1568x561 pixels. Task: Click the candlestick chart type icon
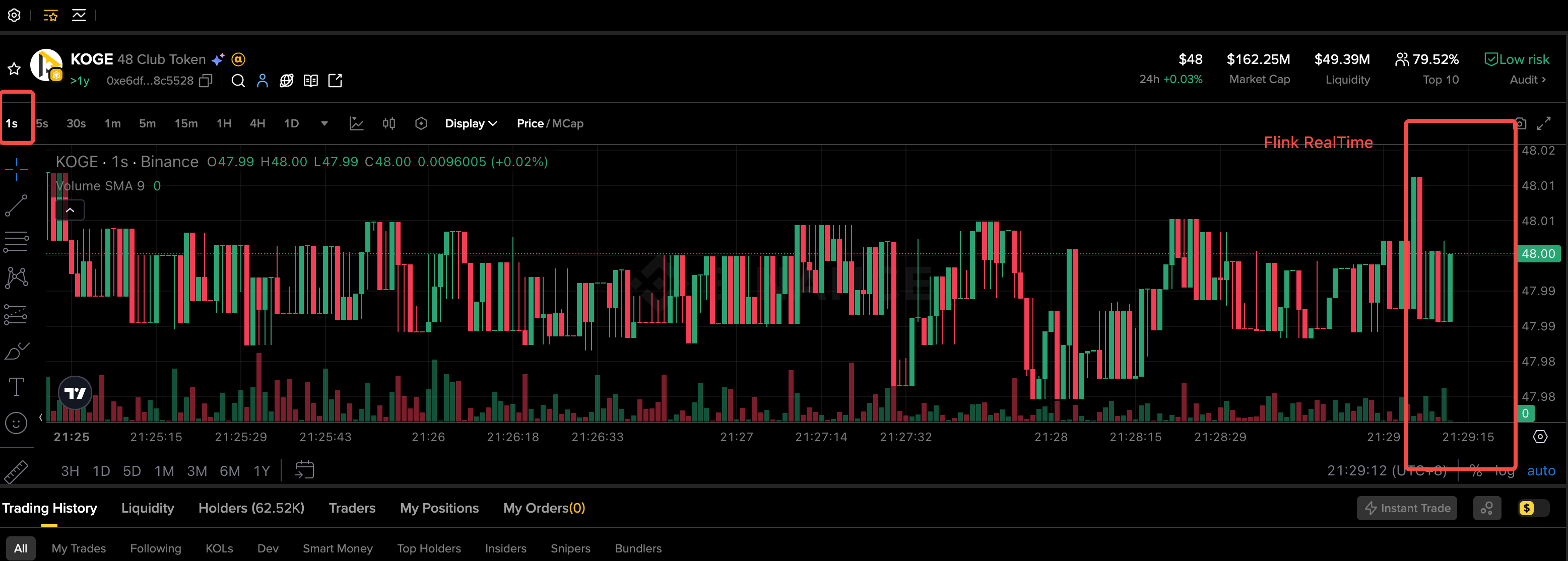point(389,123)
